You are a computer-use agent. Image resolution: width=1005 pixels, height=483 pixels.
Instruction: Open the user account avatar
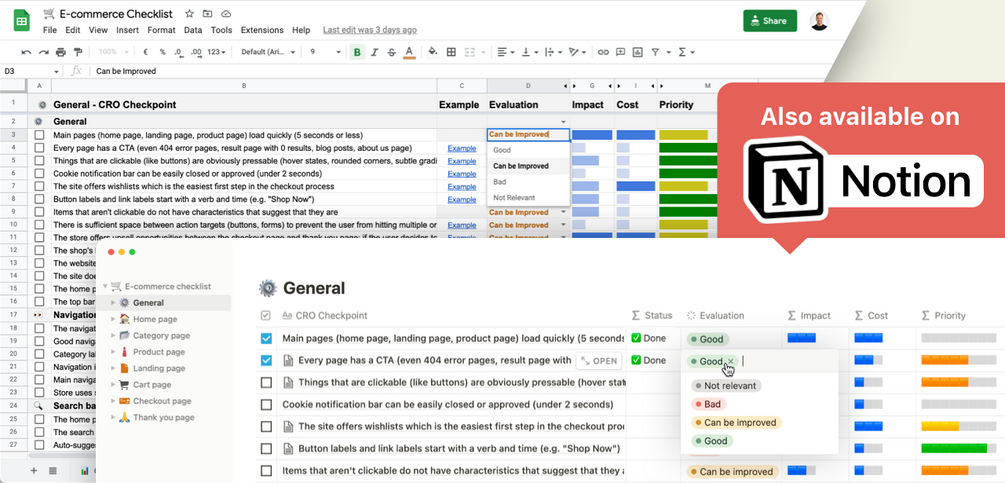818,20
